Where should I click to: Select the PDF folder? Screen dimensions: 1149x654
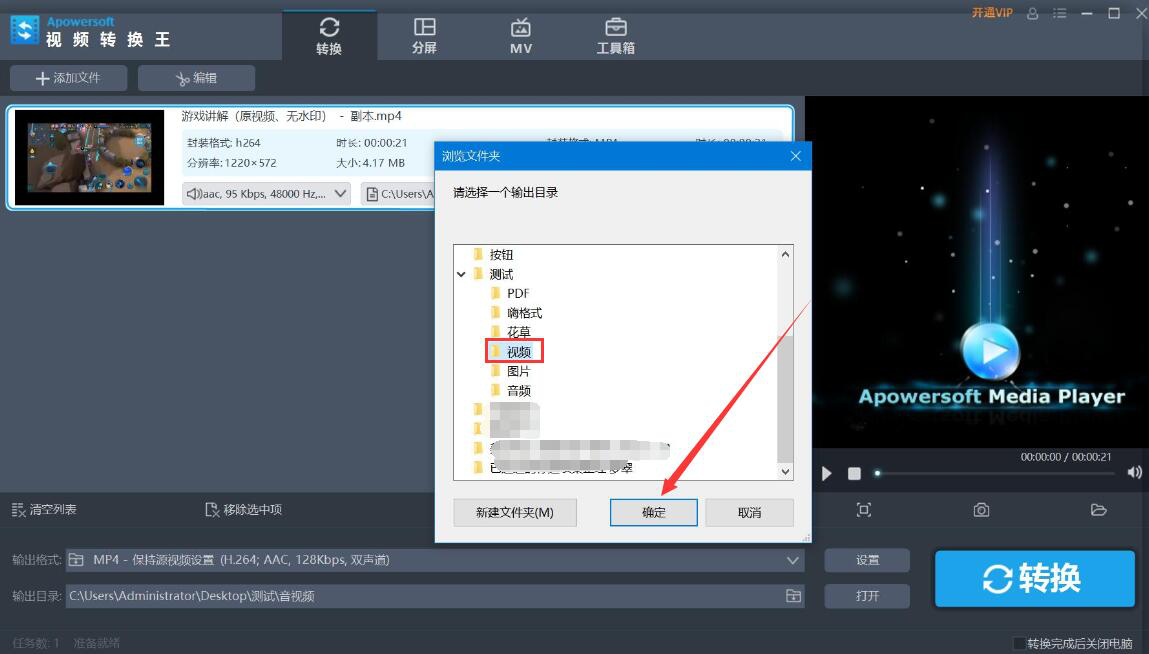[x=517, y=293]
